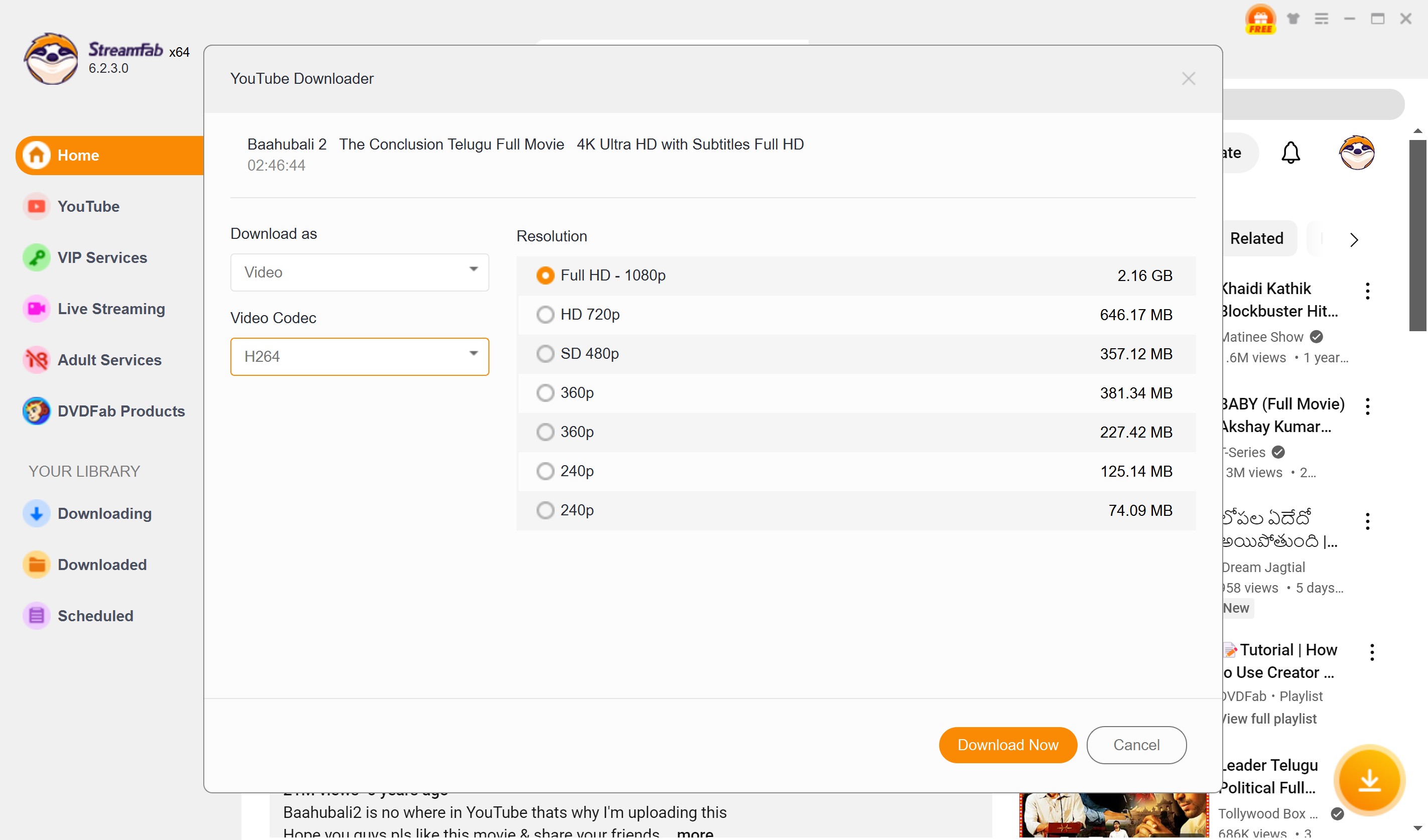Click the 02:46:44 duration text

click(x=276, y=166)
